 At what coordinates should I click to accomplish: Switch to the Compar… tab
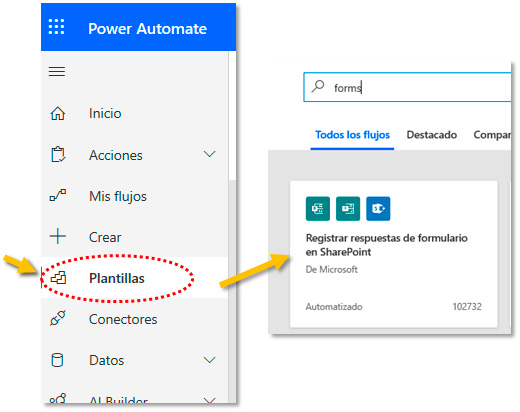tap(492, 135)
